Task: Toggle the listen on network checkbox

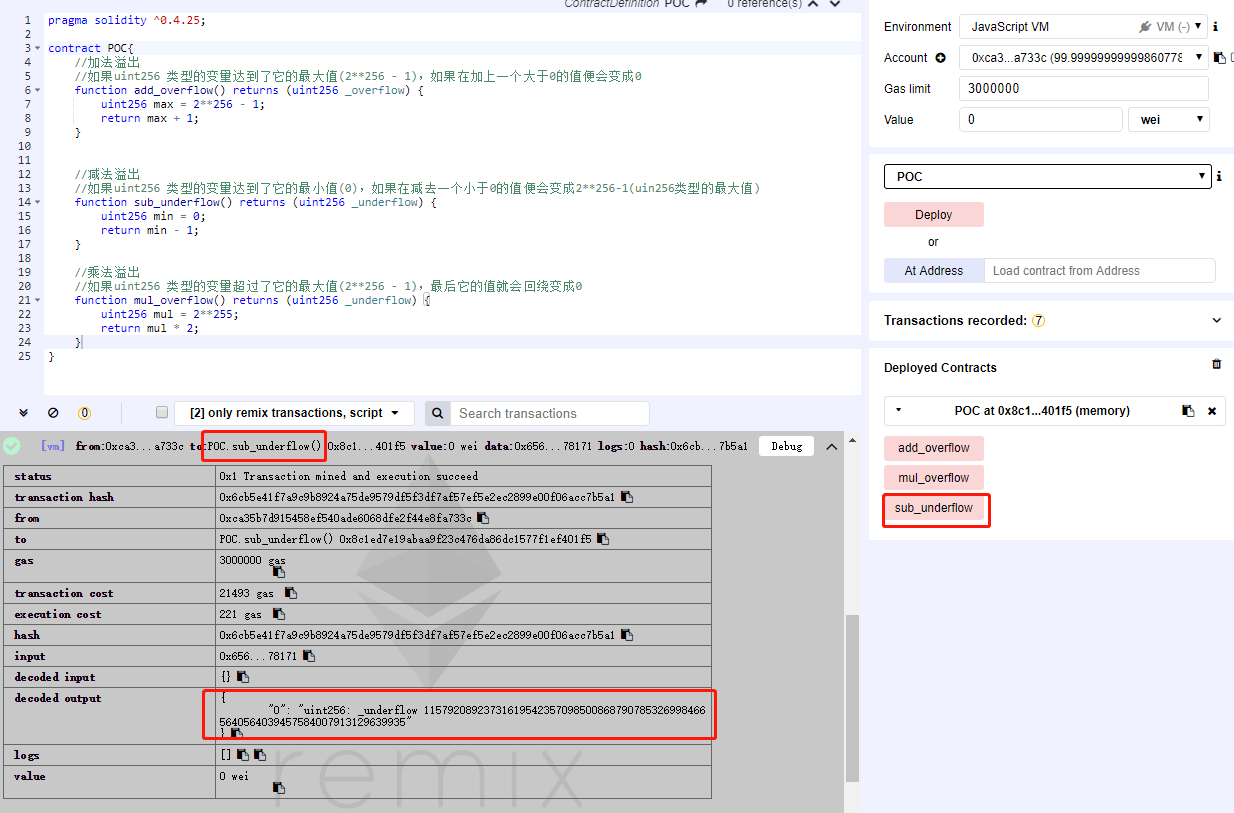Action: [x=162, y=413]
